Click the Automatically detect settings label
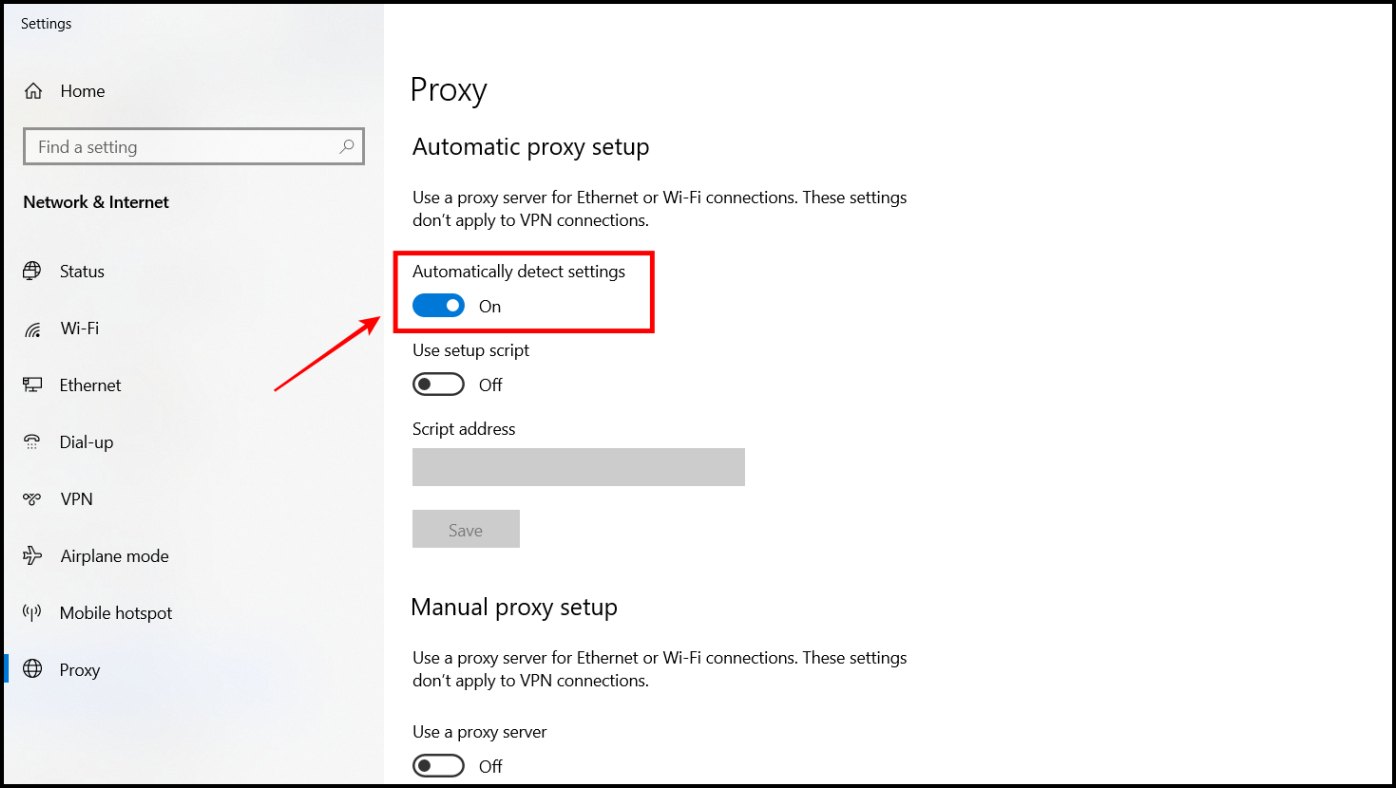 519,271
